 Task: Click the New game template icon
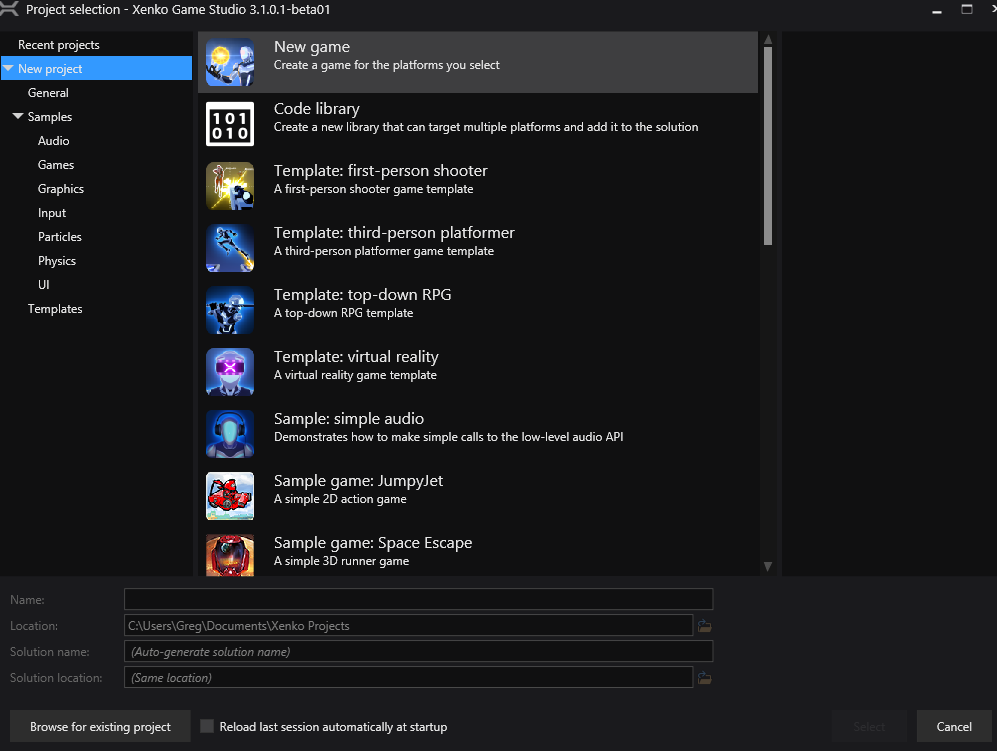tap(230, 62)
